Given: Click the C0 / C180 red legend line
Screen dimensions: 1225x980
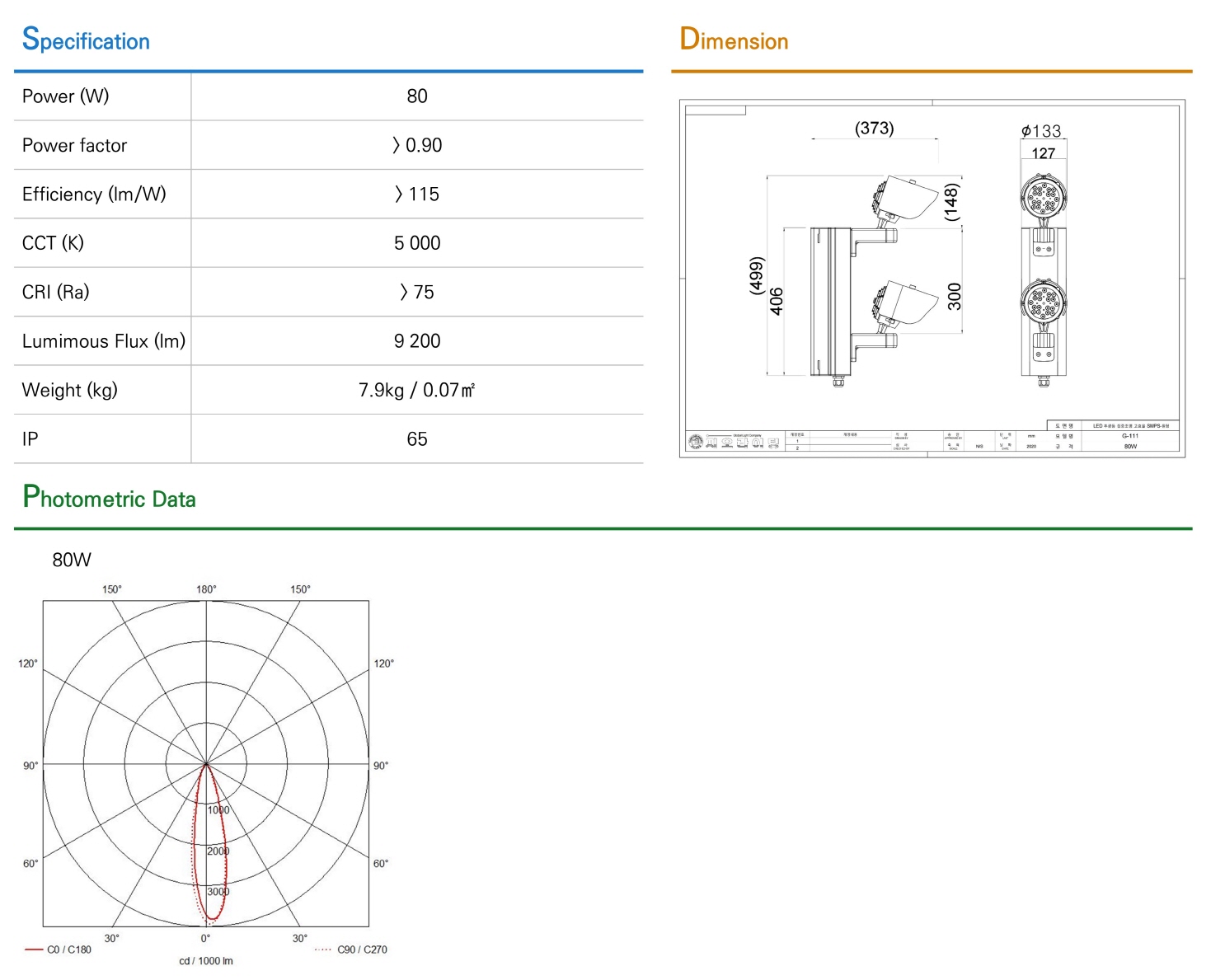Looking at the screenshot, I should point(34,950).
